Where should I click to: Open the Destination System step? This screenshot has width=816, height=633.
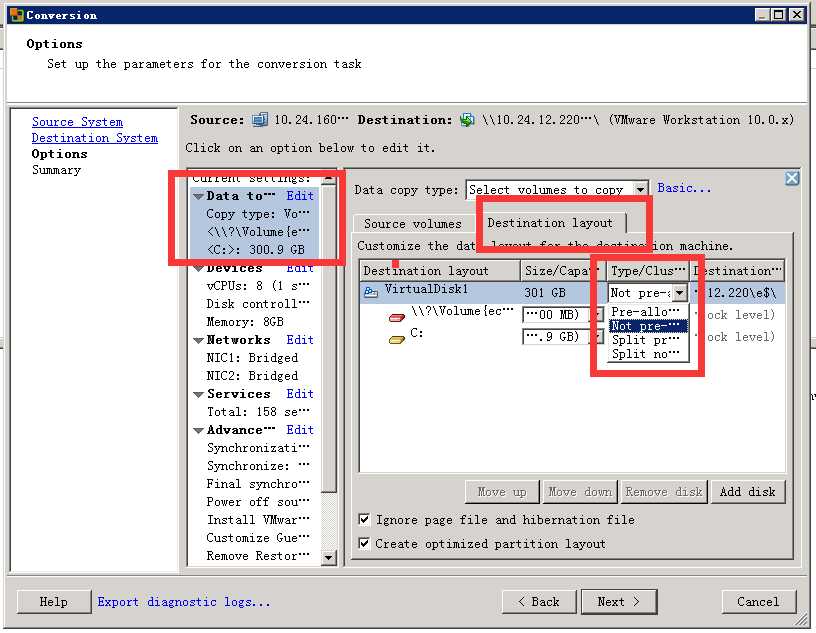point(95,138)
